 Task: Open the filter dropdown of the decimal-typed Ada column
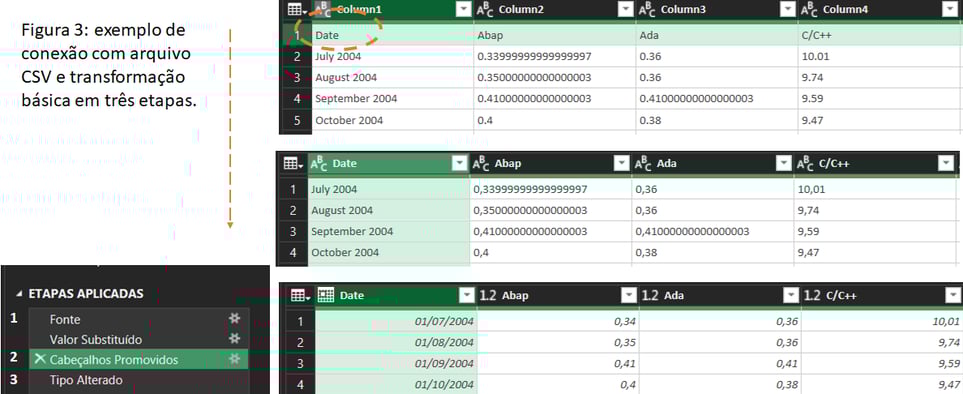pos(790,296)
